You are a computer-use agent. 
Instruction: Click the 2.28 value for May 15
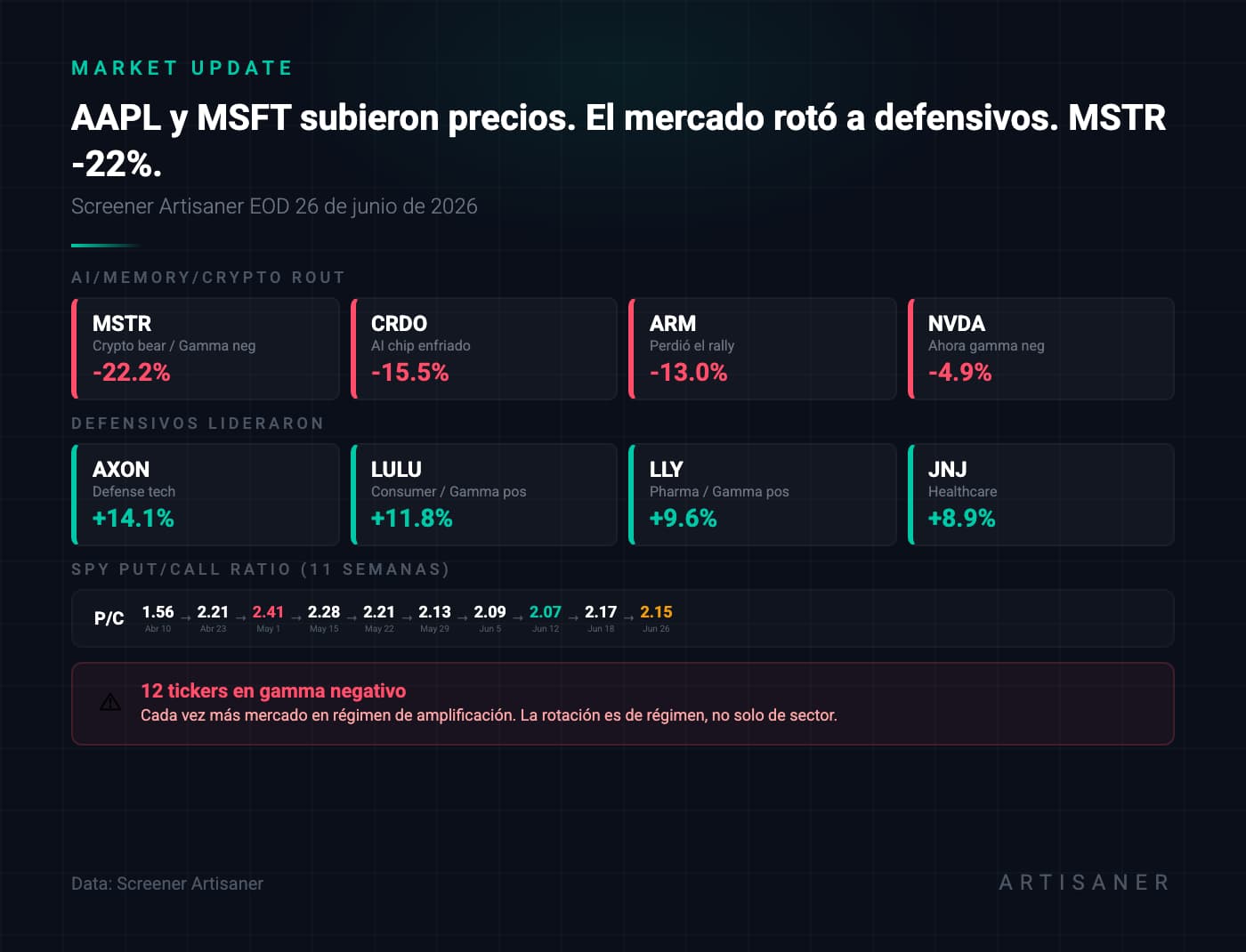(324, 612)
